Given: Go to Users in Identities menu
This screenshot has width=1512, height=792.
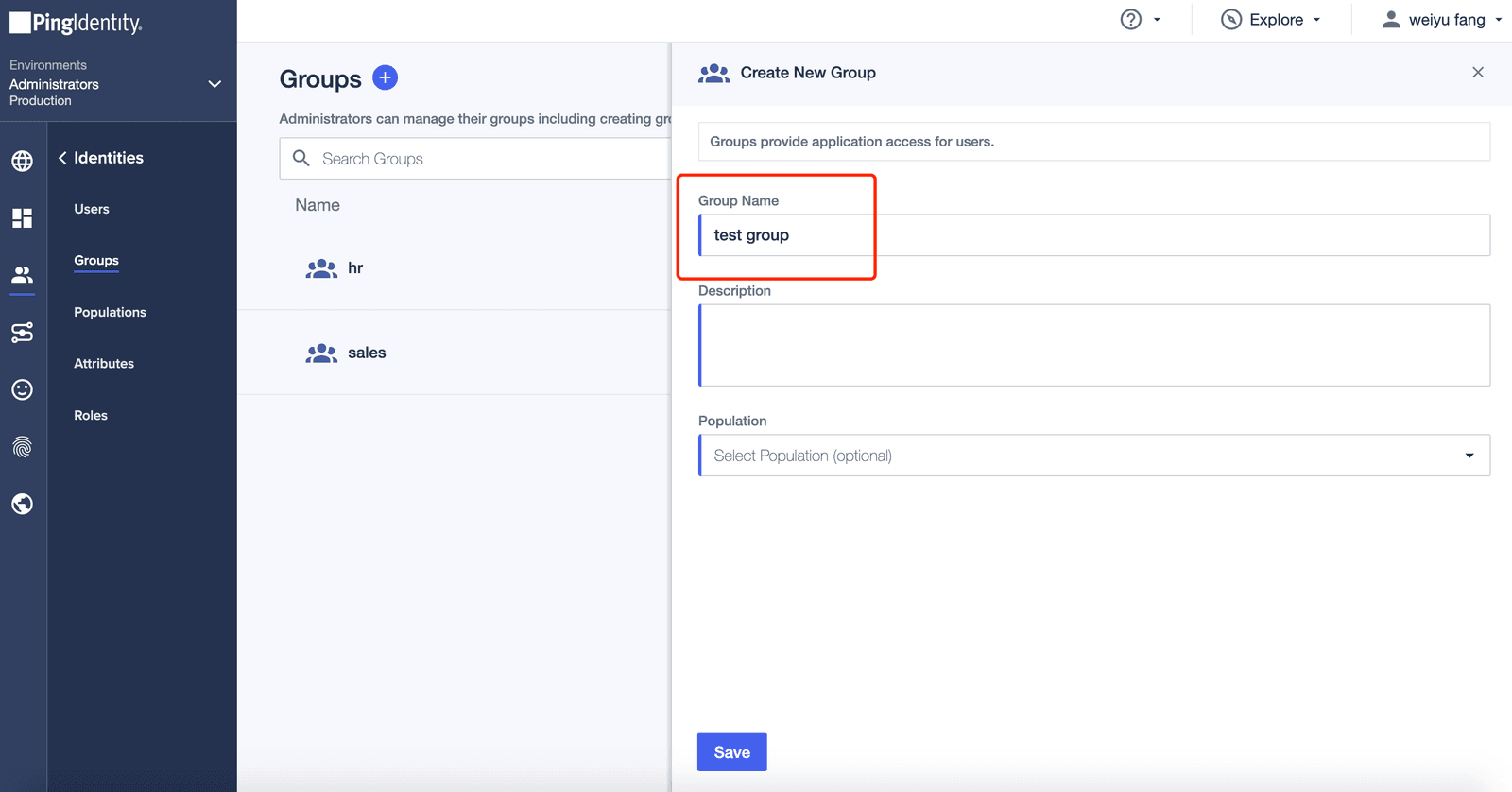Looking at the screenshot, I should click(92, 209).
